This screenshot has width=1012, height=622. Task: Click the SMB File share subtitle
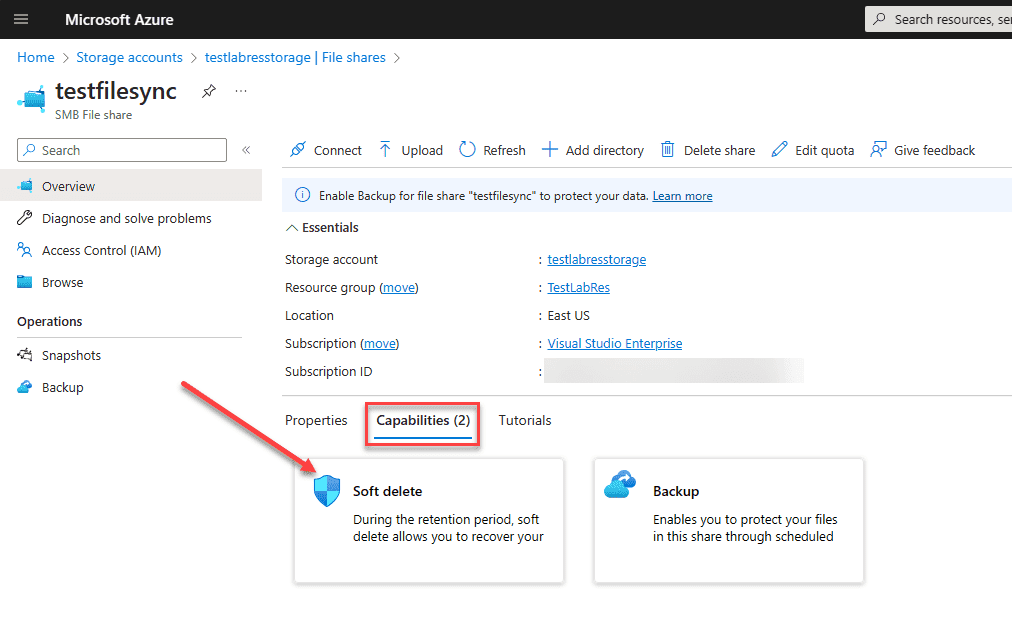pyautogui.click(x=94, y=115)
